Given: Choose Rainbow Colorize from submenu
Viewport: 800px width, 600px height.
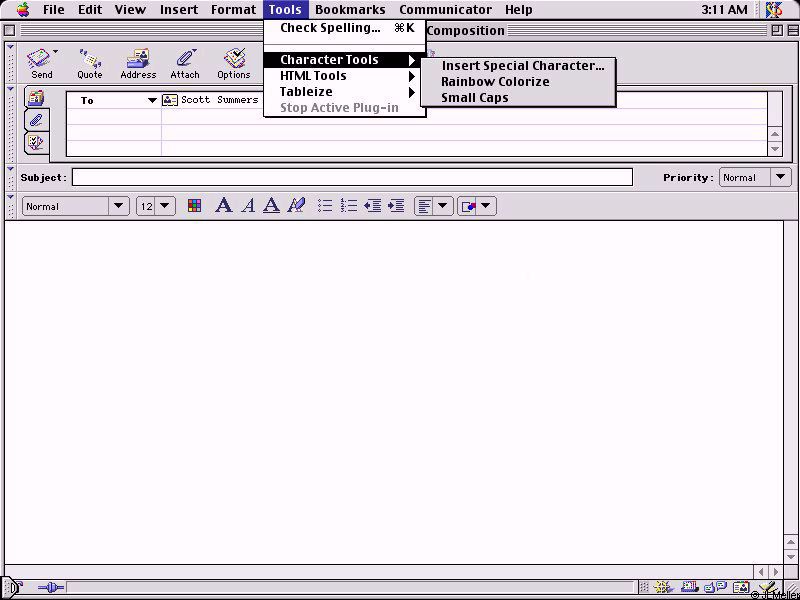Looking at the screenshot, I should (x=518, y=82).
